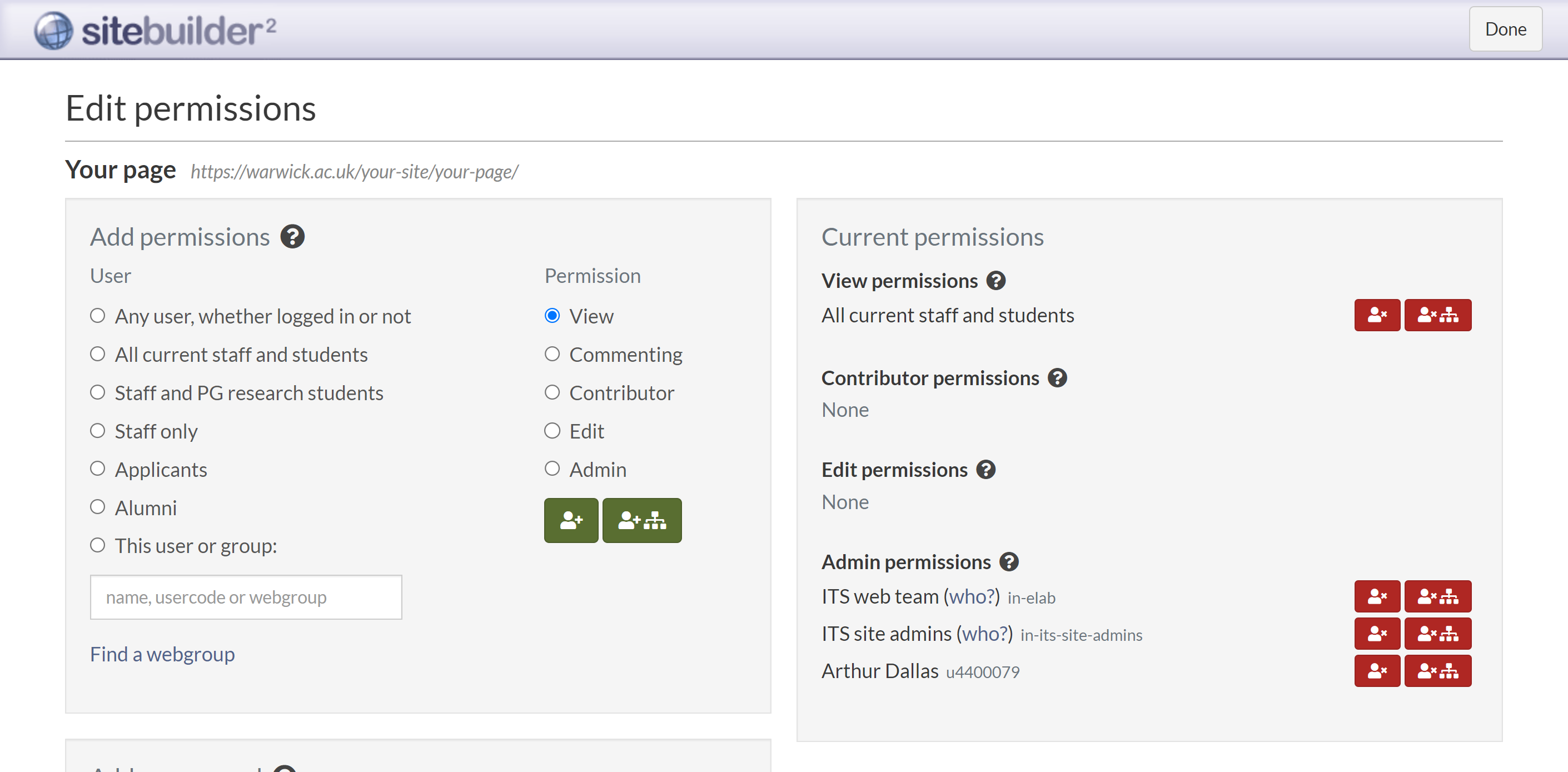Click the name, usercode or webgroup field
Image resolution: width=1568 pixels, height=772 pixels.
(246, 597)
